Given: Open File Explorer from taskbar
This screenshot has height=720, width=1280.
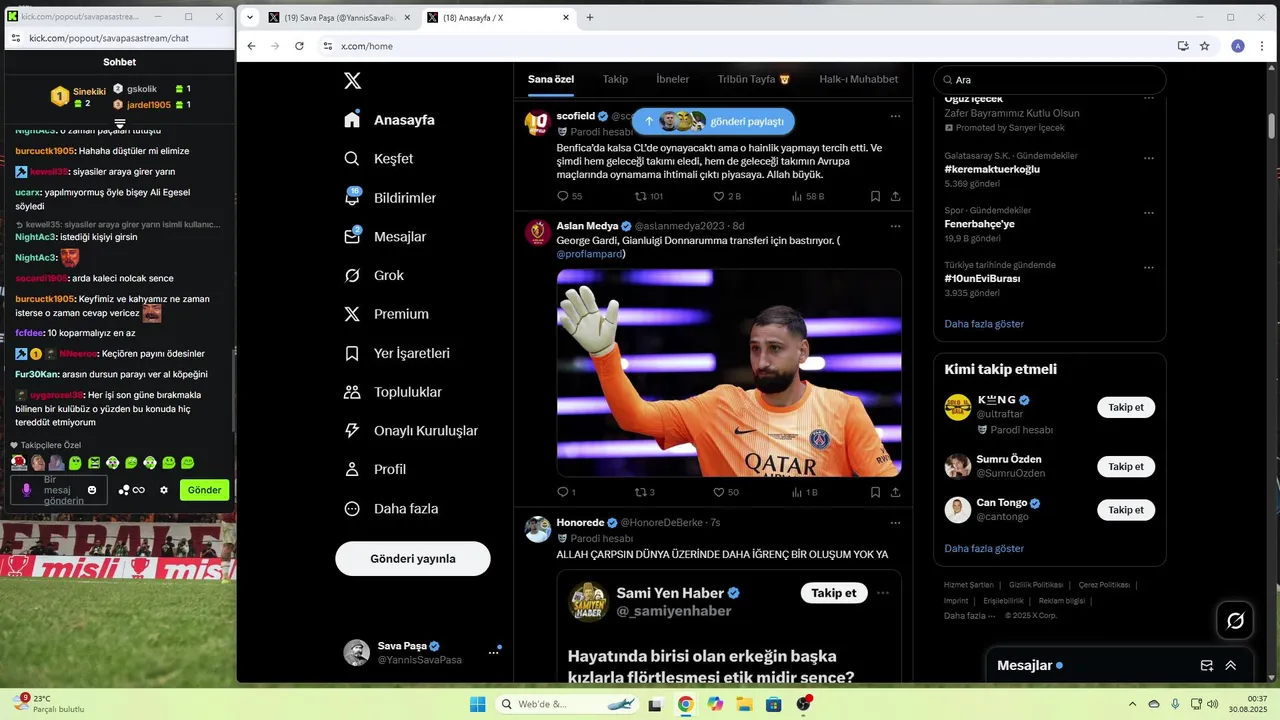Looking at the screenshot, I should (x=744, y=704).
